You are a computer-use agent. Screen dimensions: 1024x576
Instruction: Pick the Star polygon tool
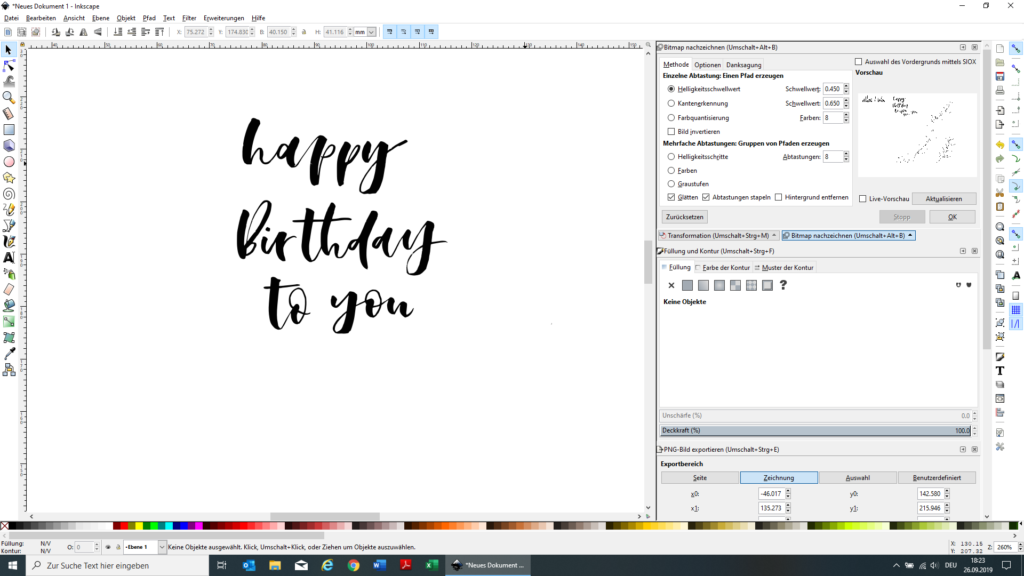click(x=9, y=178)
